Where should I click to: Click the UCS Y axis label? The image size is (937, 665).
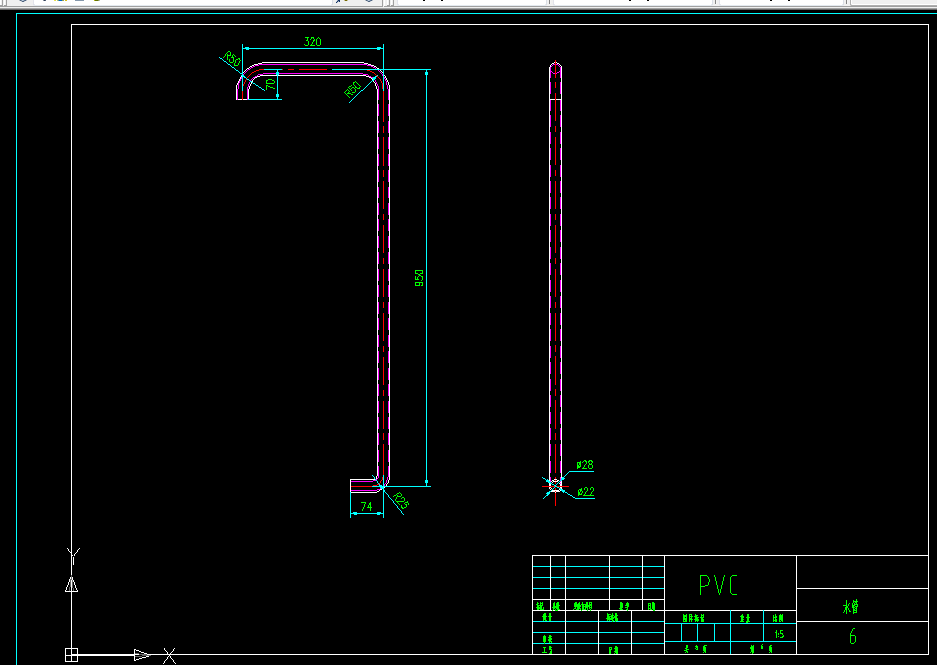[x=74, y=556]
